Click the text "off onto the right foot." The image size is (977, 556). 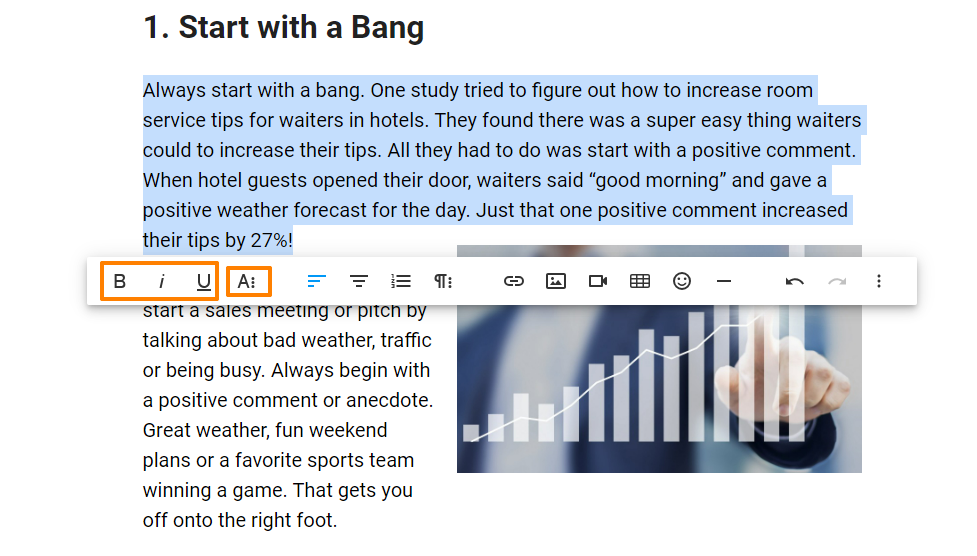pos(240,520)
